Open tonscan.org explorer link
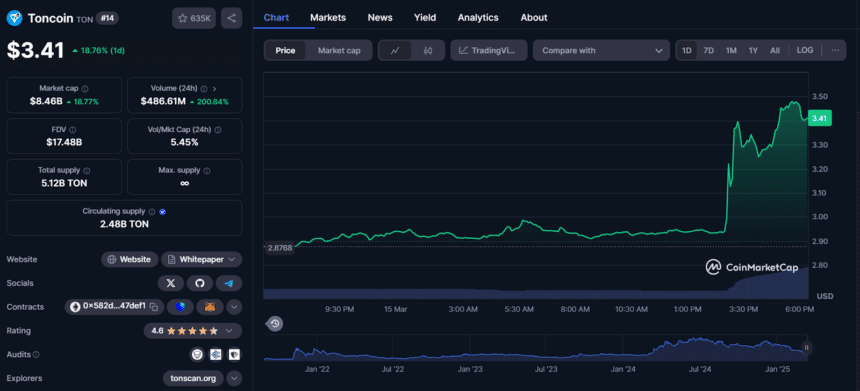860x391 pixels. 194,378
